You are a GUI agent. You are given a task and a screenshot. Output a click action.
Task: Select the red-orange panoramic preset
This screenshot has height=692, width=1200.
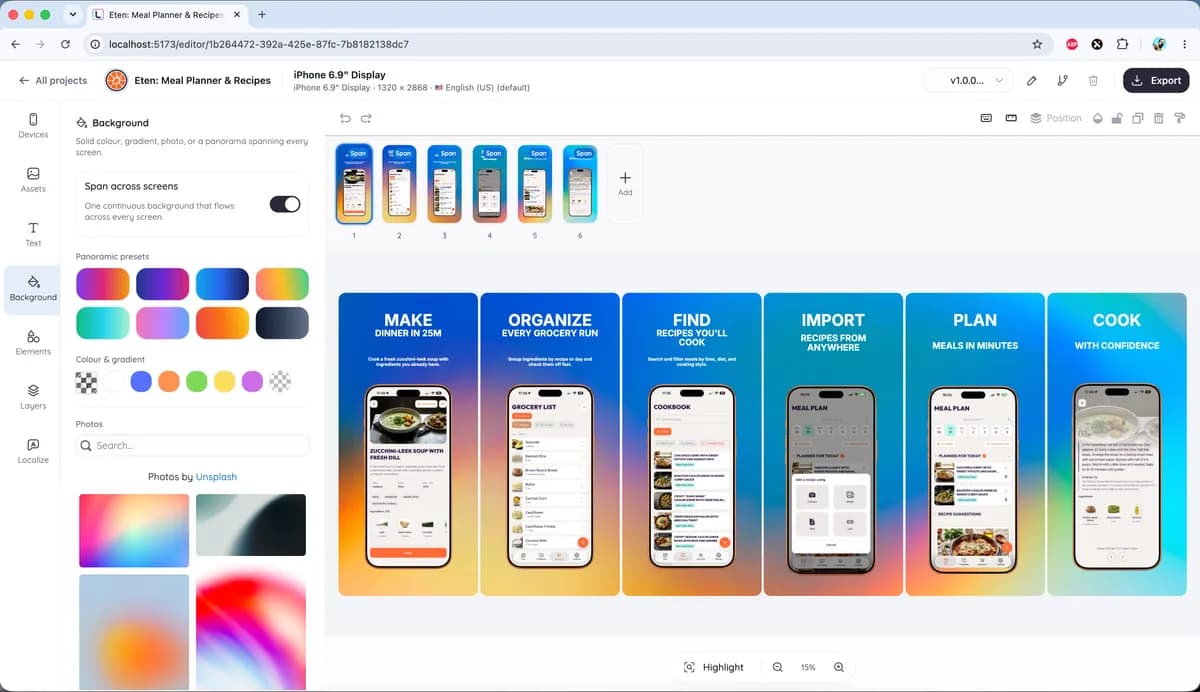222,323
